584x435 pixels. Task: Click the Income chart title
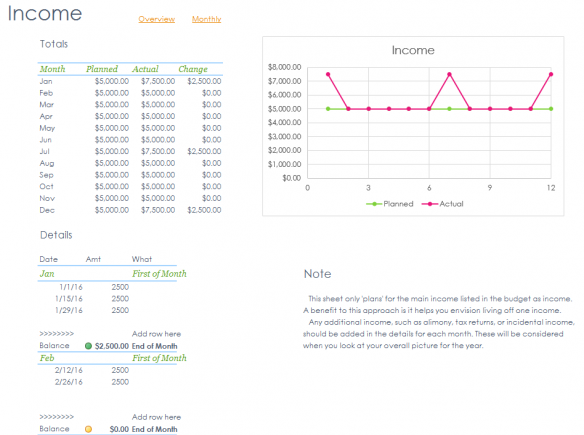(413, 50)
